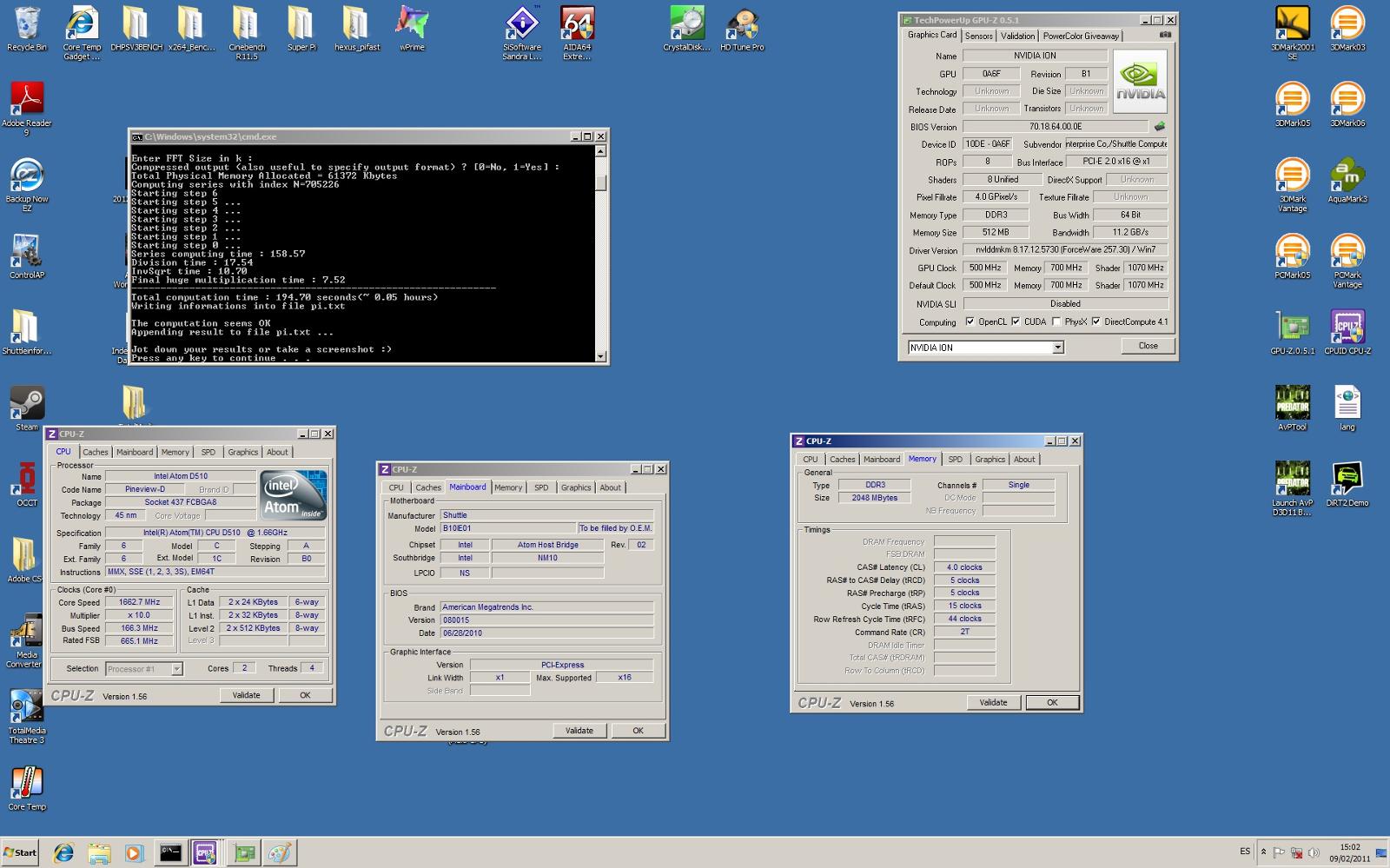This screenshot has width=1390, height=868.
Task: Open the Super Pi folder icon
Action: pos(301,30)
